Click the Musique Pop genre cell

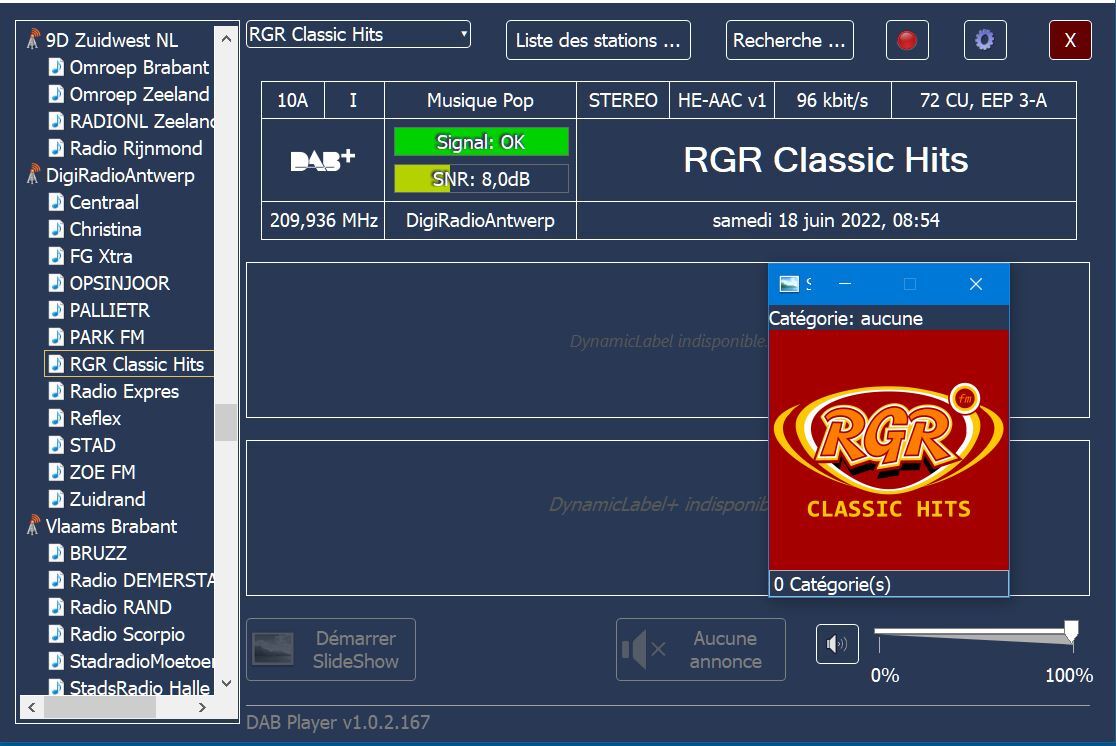[x=480, y=100]
